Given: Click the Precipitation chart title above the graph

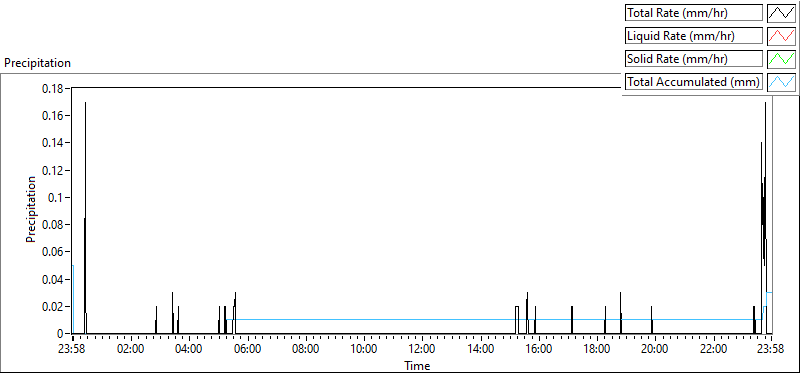Looking at the screenshot, I should [37, 63].
